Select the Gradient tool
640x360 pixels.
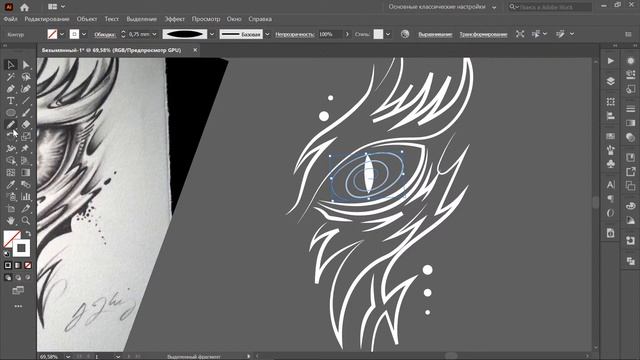click(x=26, y=172)
